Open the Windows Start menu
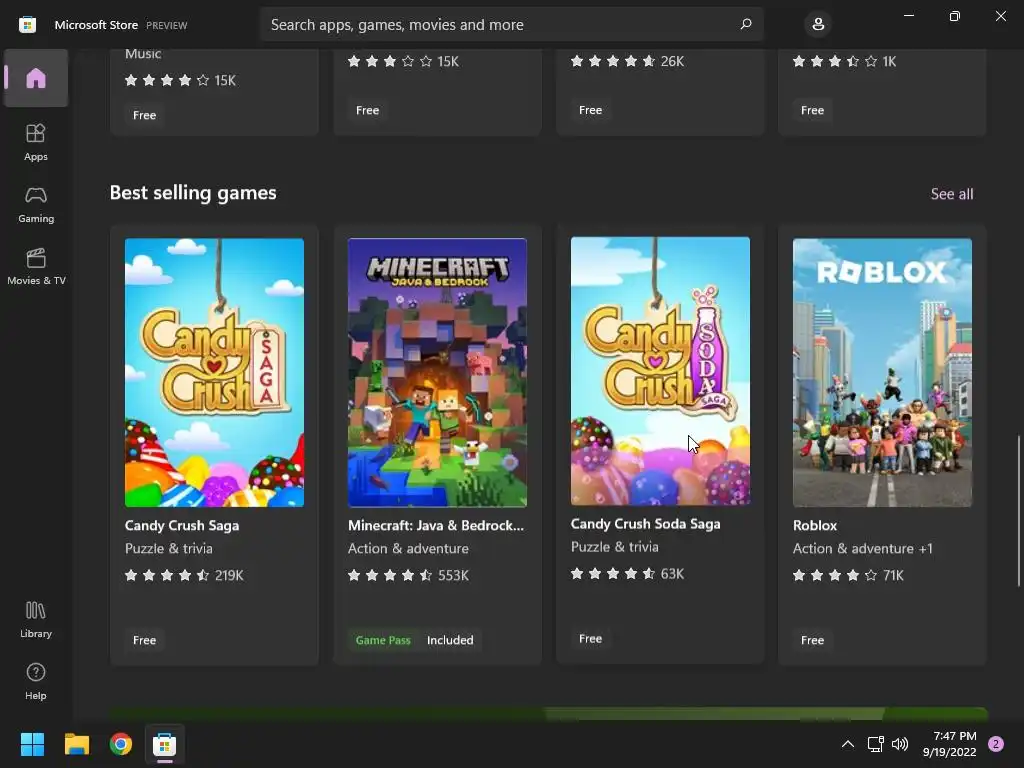This screenshot has width=1024, height=768. (x=32, y=744)
